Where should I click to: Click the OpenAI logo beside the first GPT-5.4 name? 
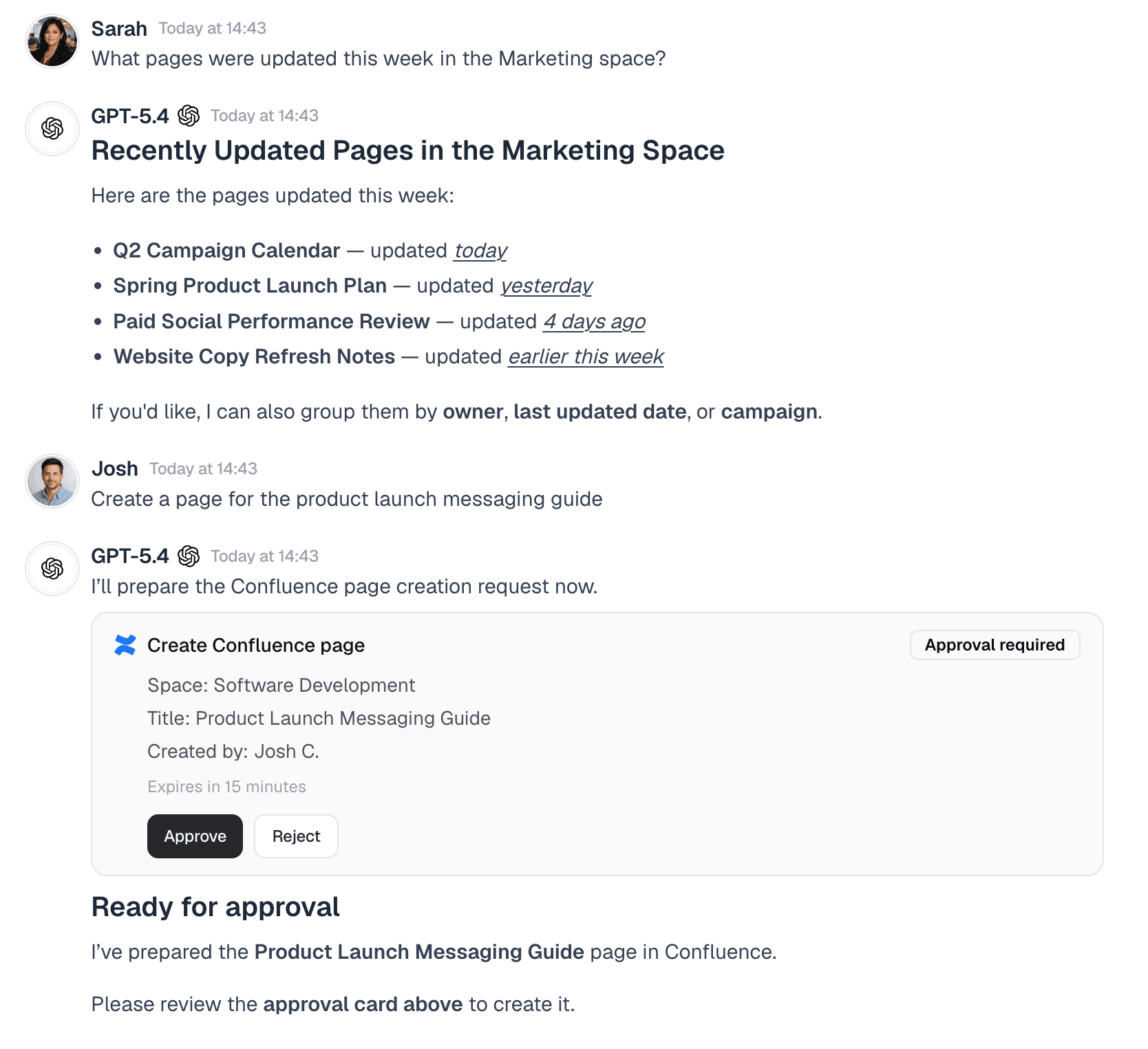[x=189, y=115]
